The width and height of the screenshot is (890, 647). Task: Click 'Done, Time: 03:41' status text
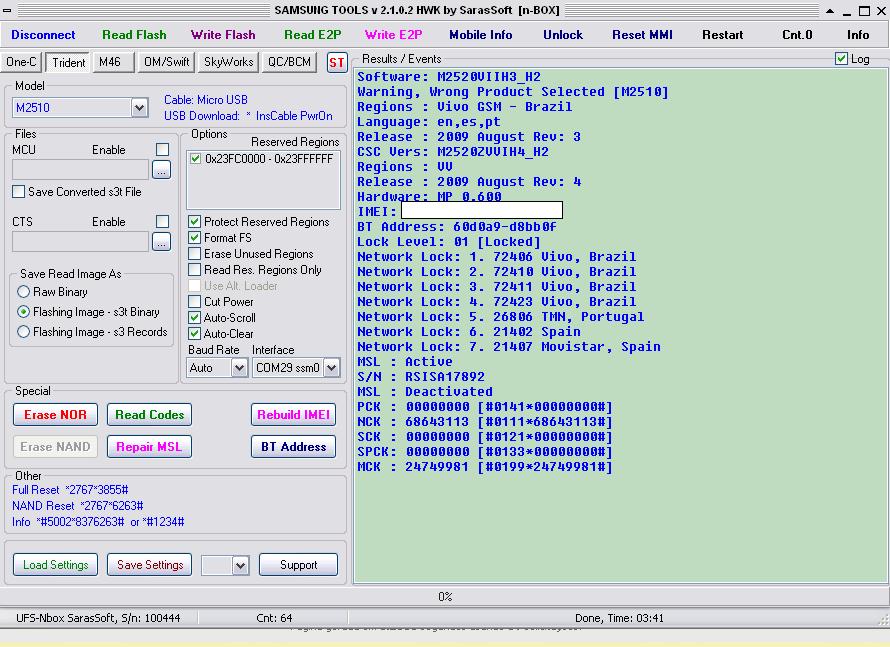tap(619, 618)
